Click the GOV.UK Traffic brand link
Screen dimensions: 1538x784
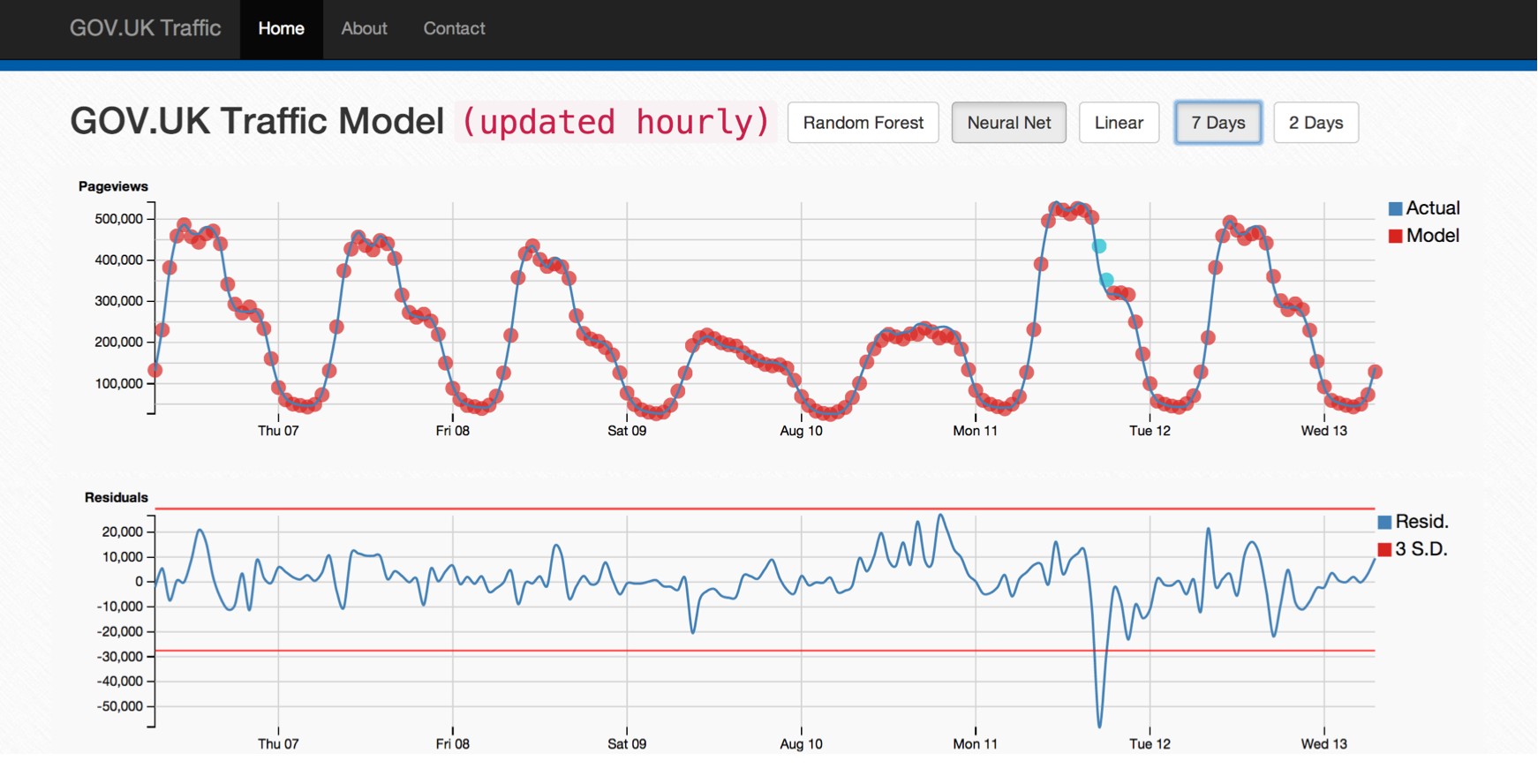coord(145,28)
